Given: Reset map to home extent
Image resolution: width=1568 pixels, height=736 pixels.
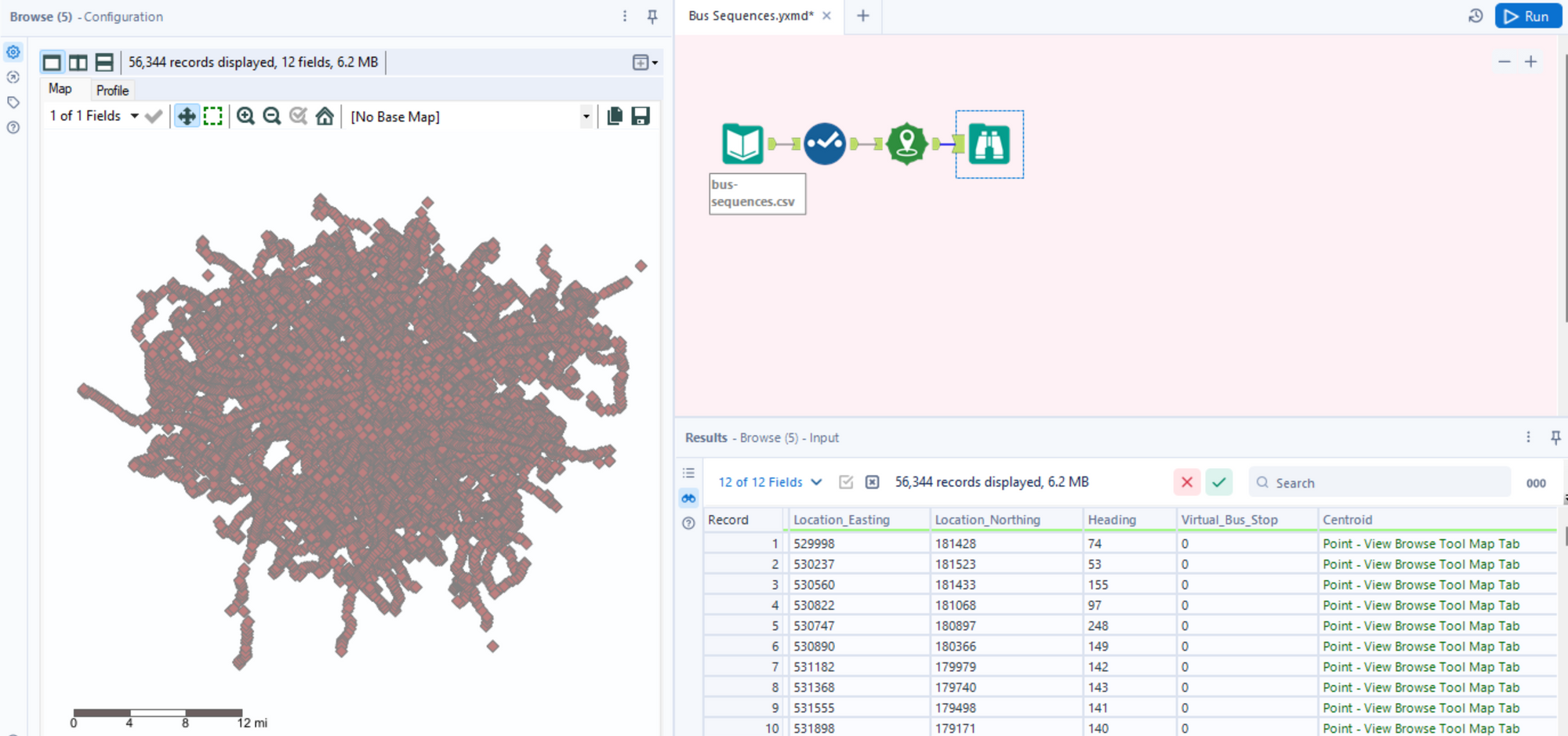Looking at the screenshot, I should click(325, 117).
